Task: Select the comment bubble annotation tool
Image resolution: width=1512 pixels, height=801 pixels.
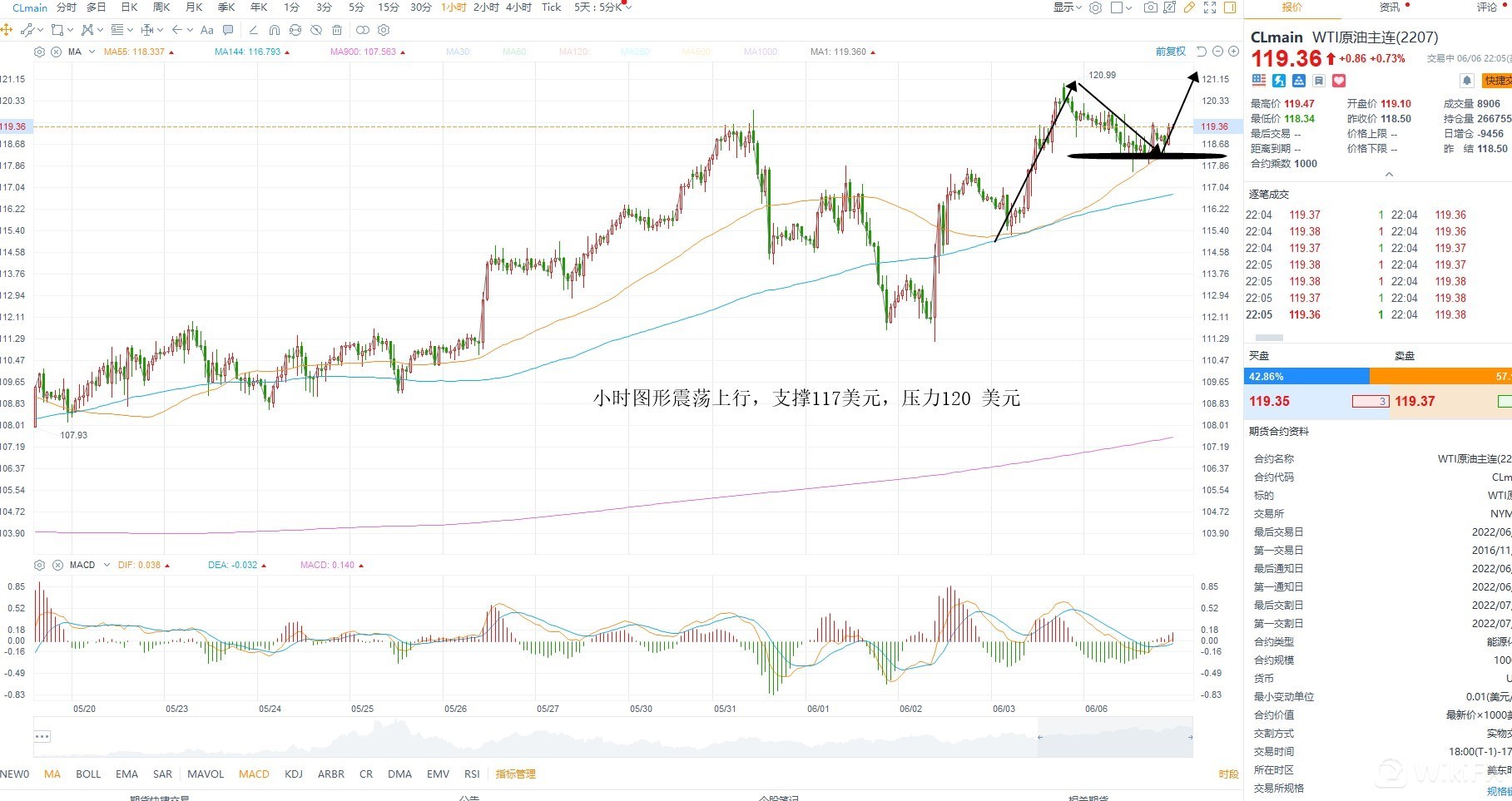Action: click(x=228, y=30)
